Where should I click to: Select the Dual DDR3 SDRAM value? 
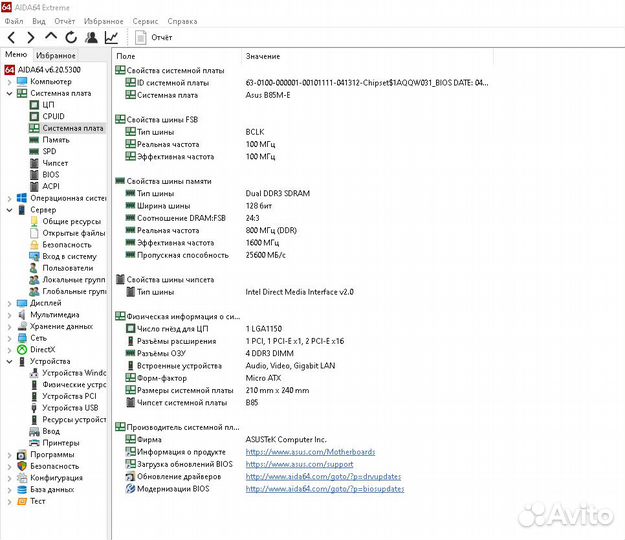point(277,194)
